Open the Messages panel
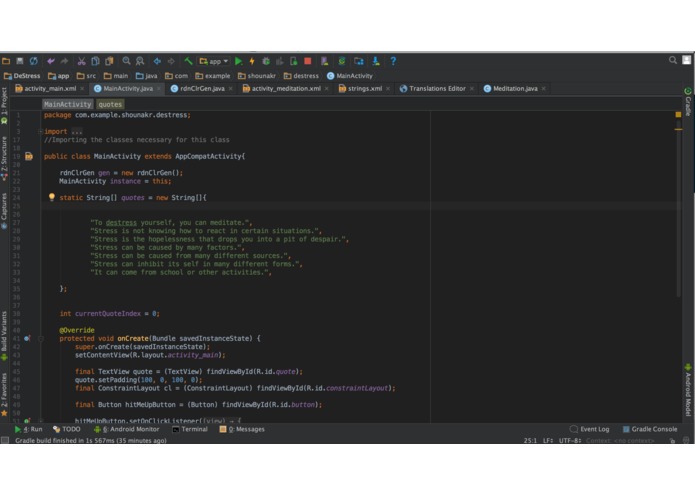The image size is (695, 494). coord(242,429)
